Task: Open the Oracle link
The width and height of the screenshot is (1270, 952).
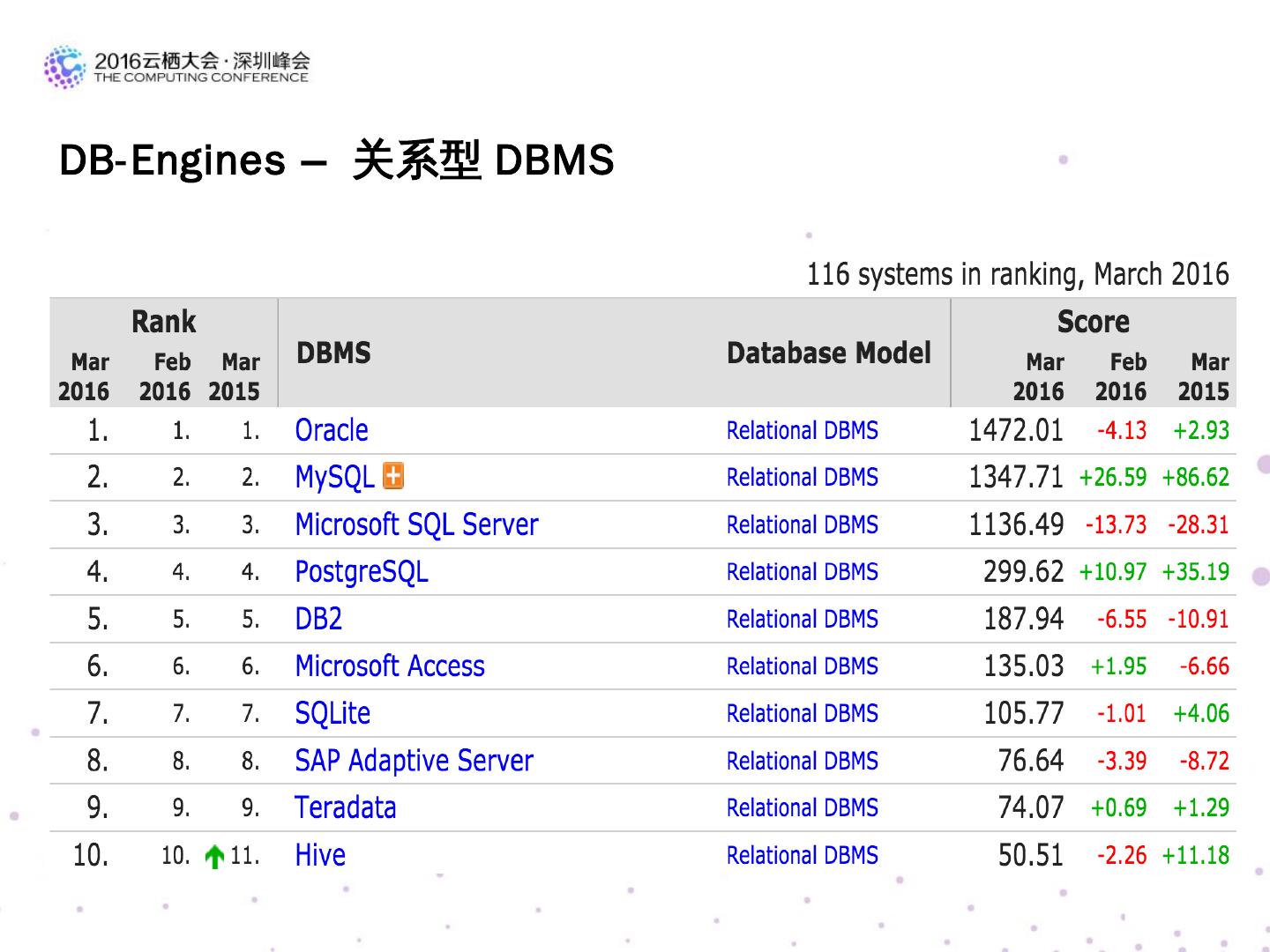Action: (332, 430)
